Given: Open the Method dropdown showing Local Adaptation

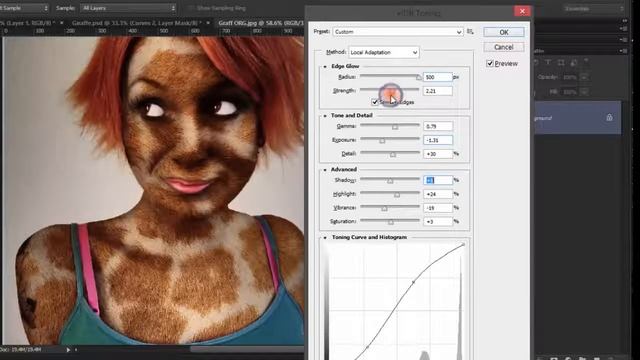Looking at the screenshot, I should (x=384, y=52).
